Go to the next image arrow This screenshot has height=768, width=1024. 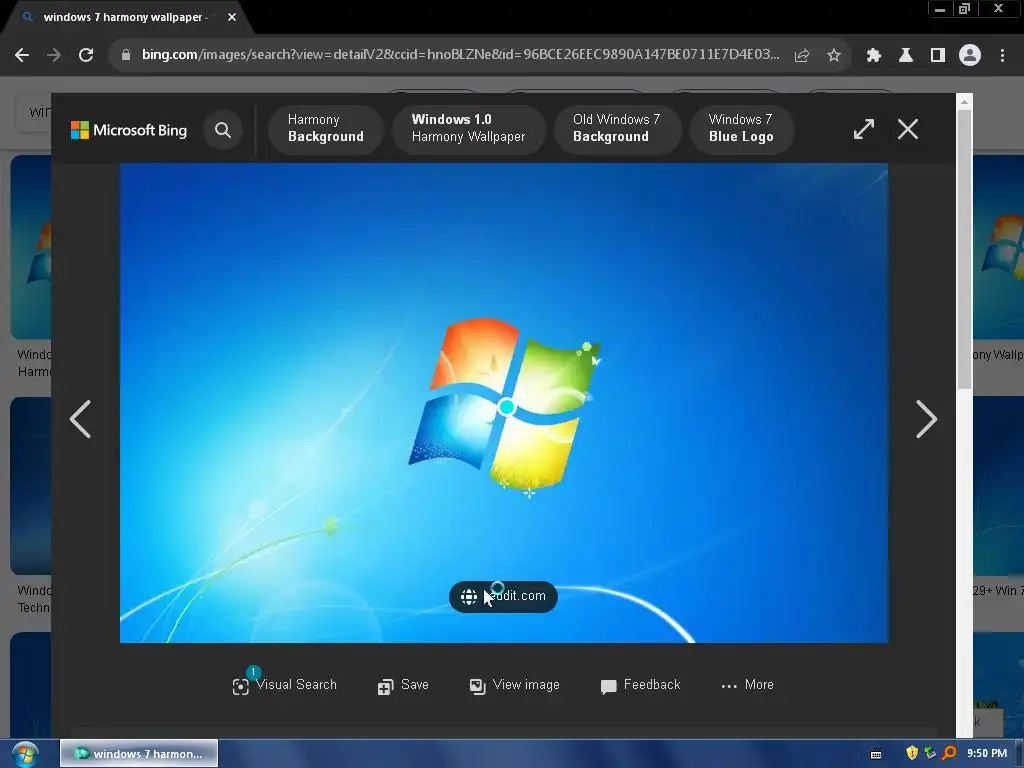(927, 419)
